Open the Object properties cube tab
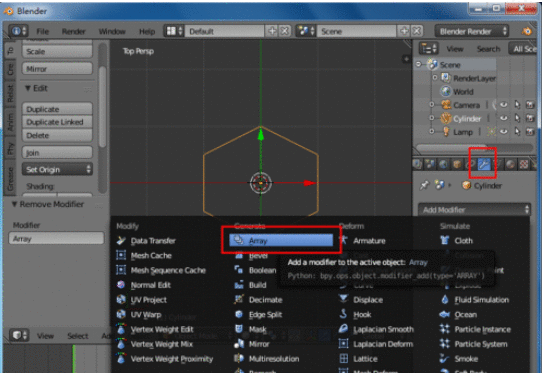The image size is (543, 373). pyautogui.click(x=457, y=164)
